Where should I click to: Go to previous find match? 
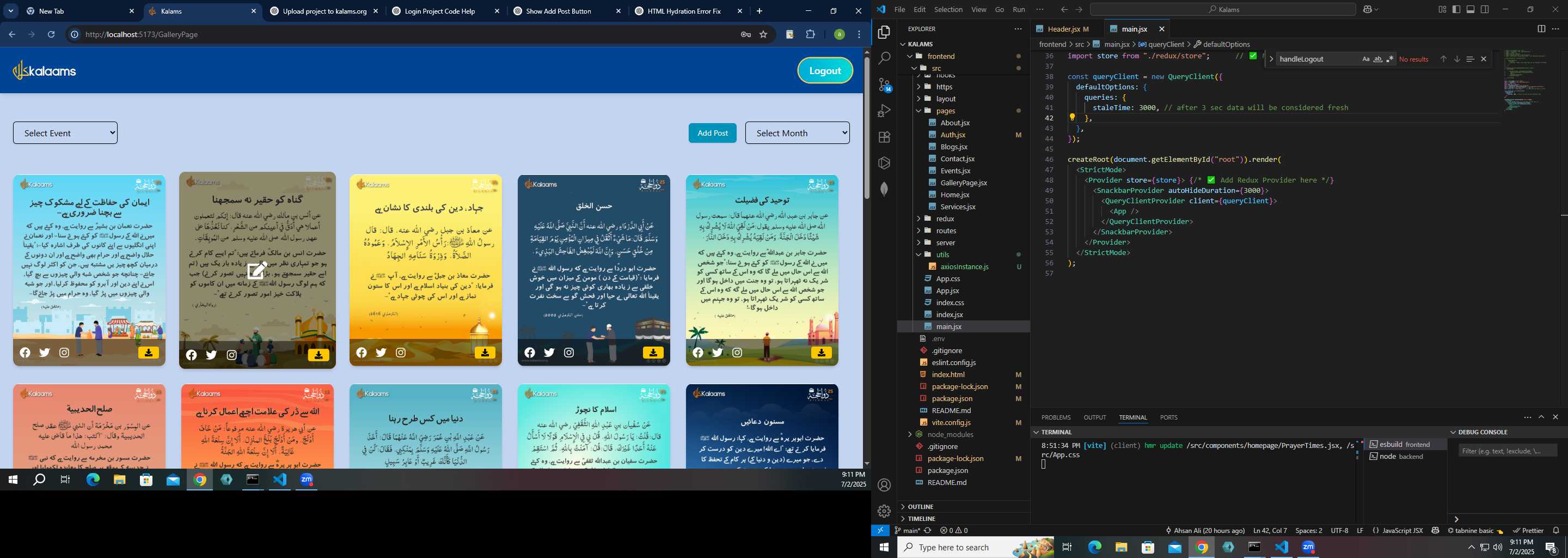point(1443,59)
